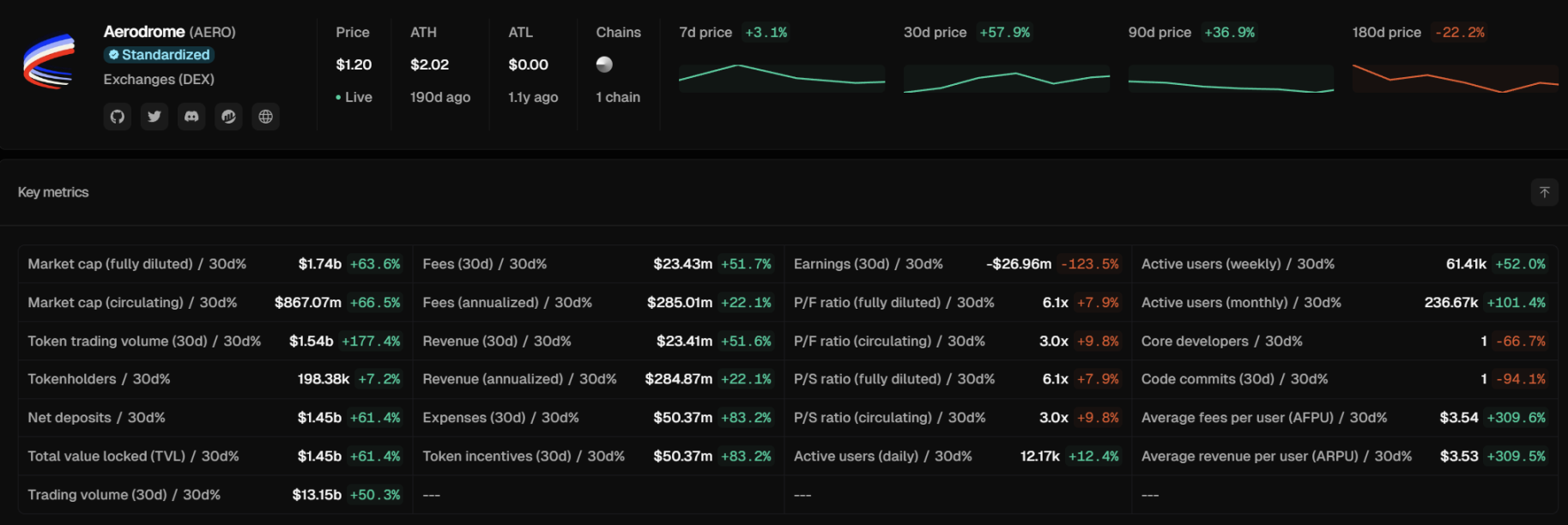Click the Live status indicator
The image size is (1568, 525).
pyautogui.click(x=354, y=97)
